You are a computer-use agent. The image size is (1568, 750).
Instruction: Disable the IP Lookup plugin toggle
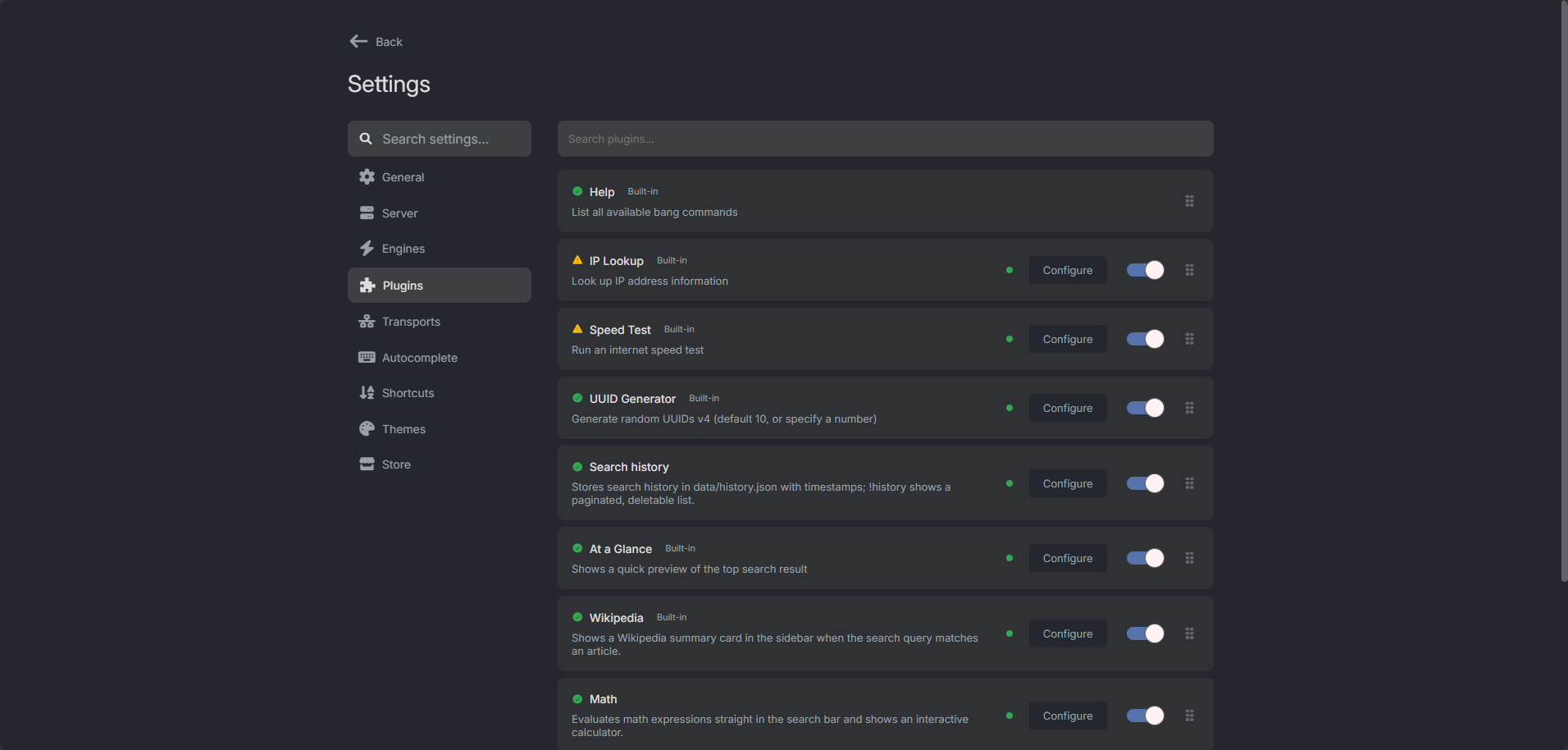(1145, 270)
